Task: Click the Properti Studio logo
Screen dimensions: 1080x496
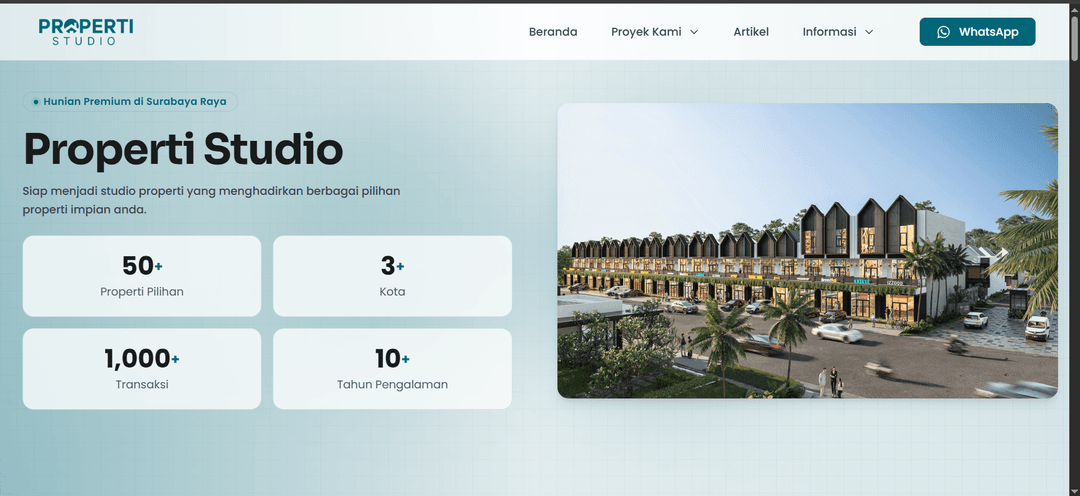Action: coord(85,32)
